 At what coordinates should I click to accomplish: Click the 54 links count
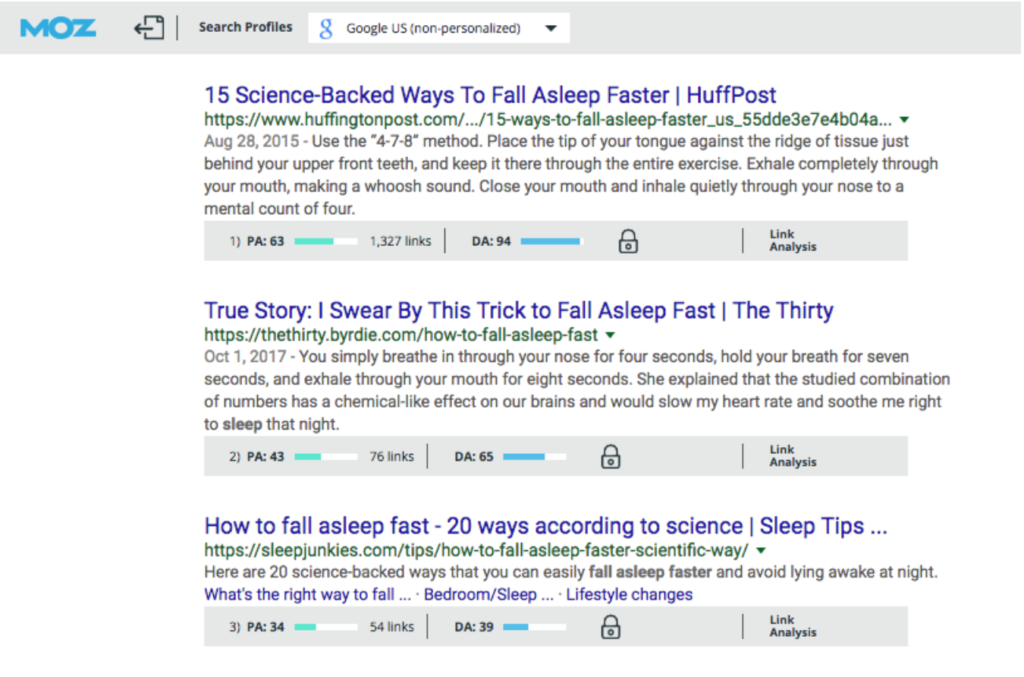click(x=392, y=627)
